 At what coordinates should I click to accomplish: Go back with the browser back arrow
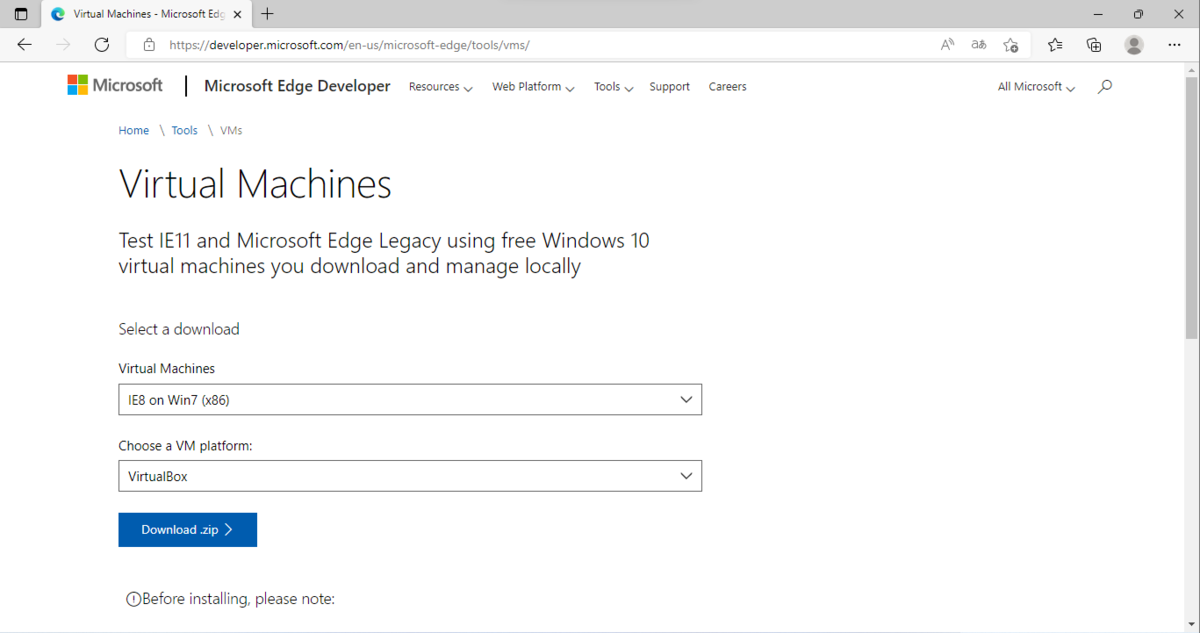25,45
